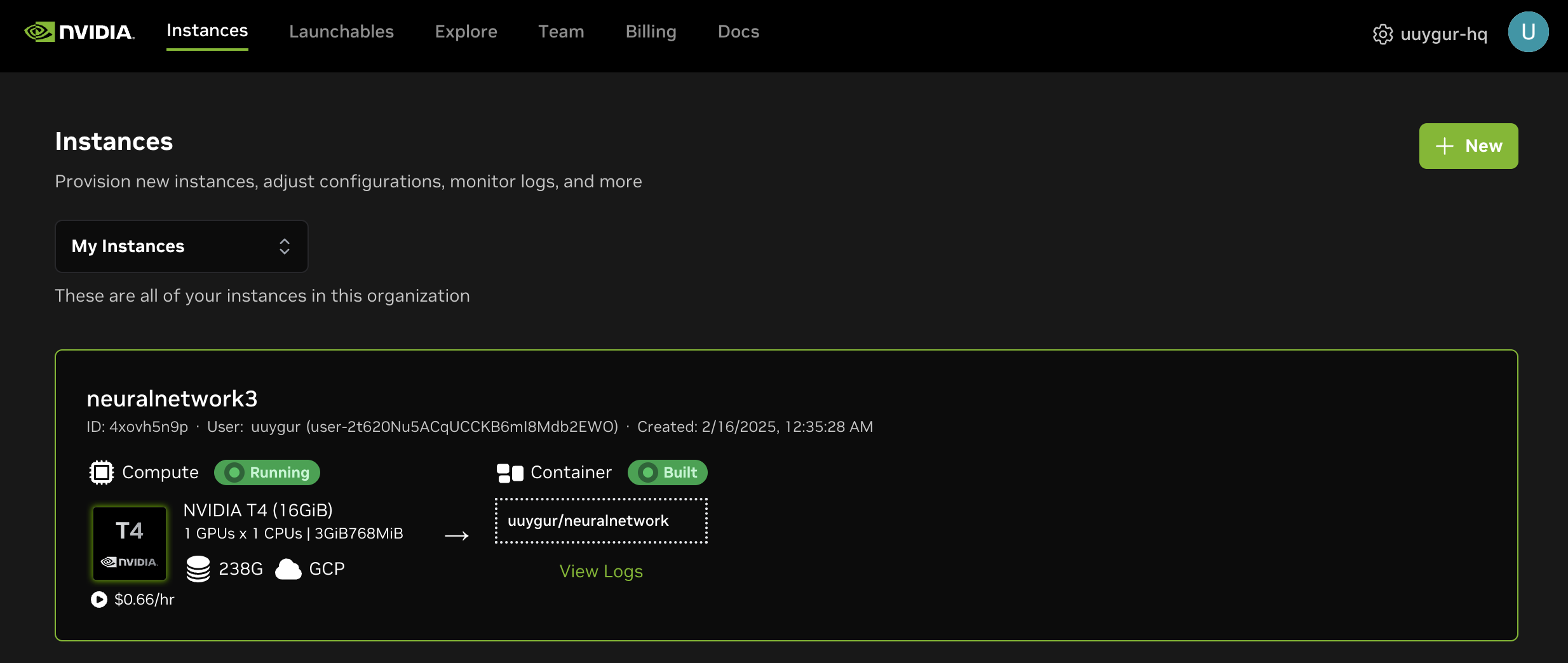Create a New instance
Image resolution: width=1568 pixels, height=663 pixels.
(x=1468, y=146)
